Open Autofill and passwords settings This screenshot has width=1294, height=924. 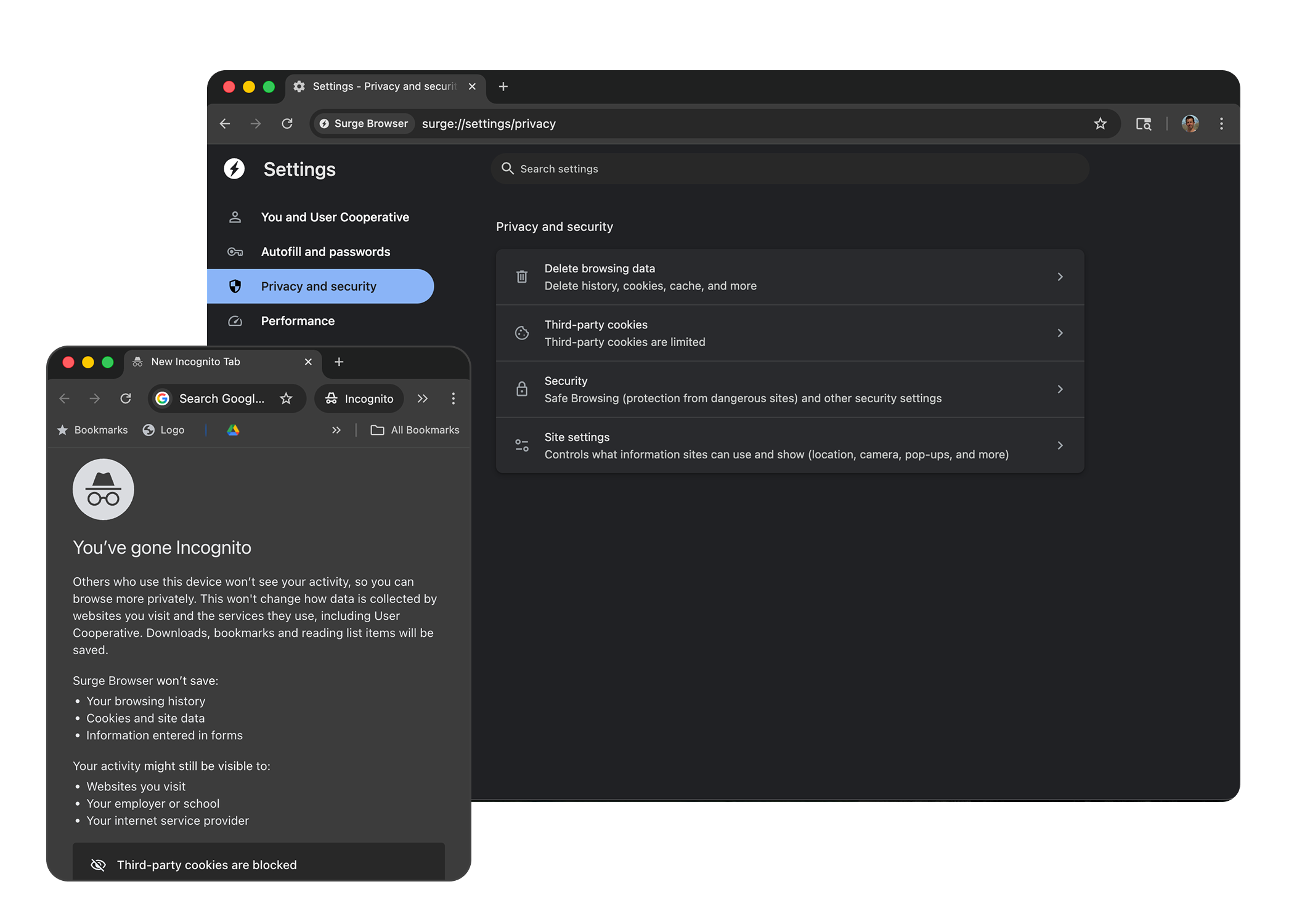point(320,252)
